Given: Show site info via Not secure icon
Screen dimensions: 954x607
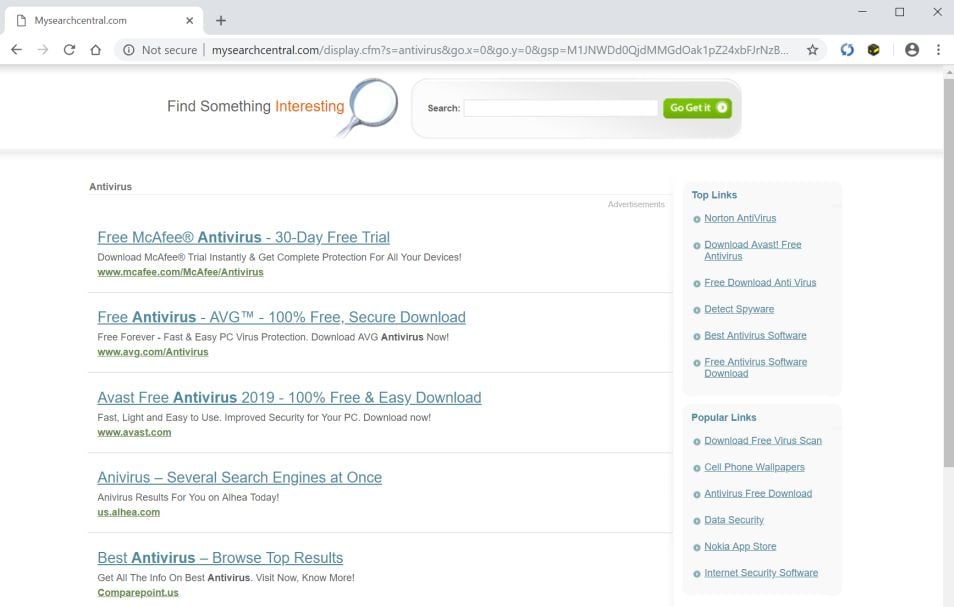Looking at the screenshot, I should (128, 50).
